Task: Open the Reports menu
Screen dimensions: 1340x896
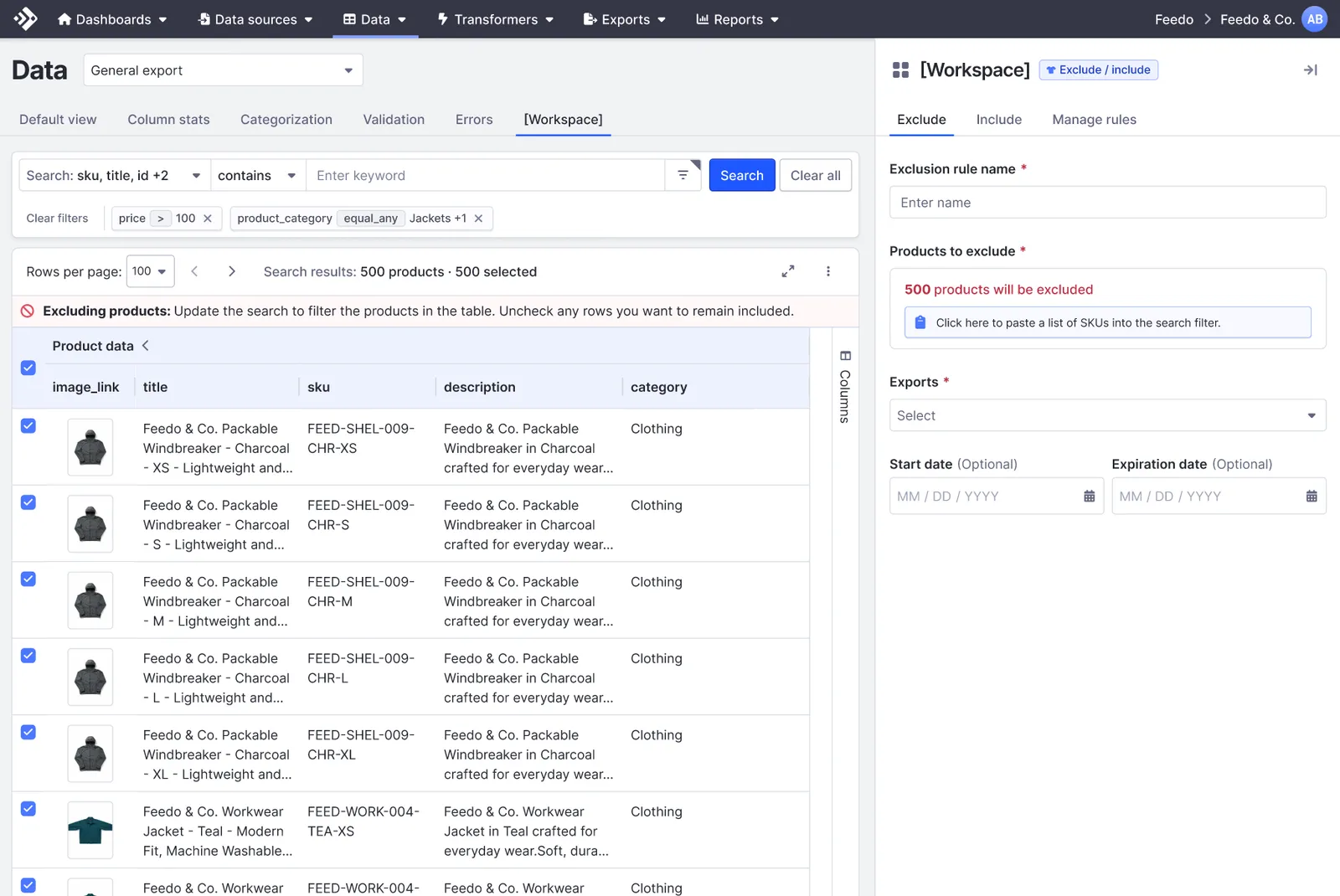Action: coord(737,19)
